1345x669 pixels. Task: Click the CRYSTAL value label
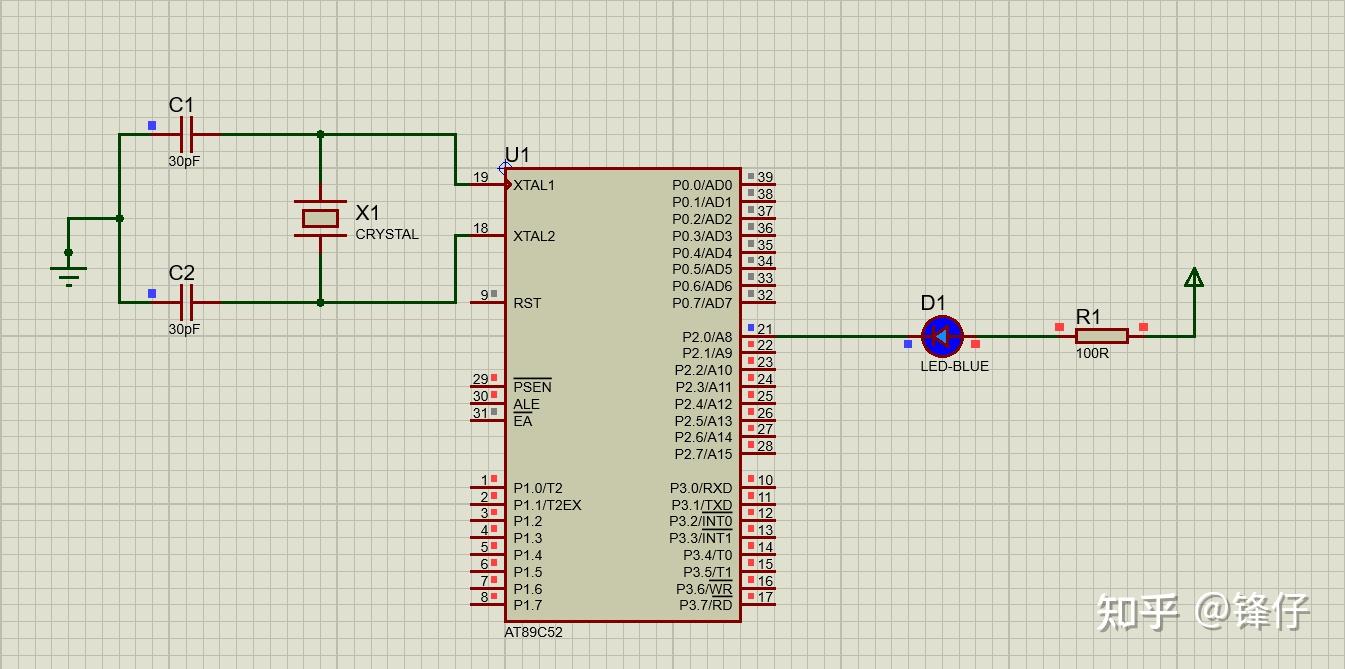(x=387, y=234)
